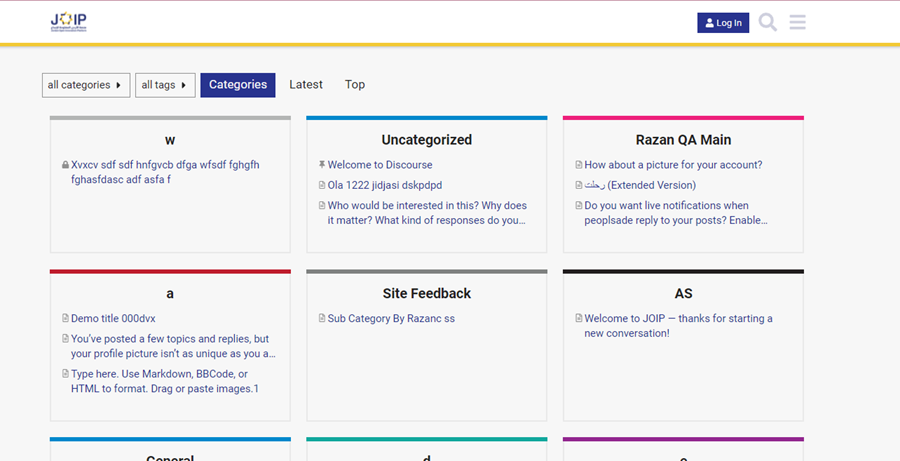Open the Site Feedback category heading
Viewport: 900px width, 461px height.
pos(426,293)
